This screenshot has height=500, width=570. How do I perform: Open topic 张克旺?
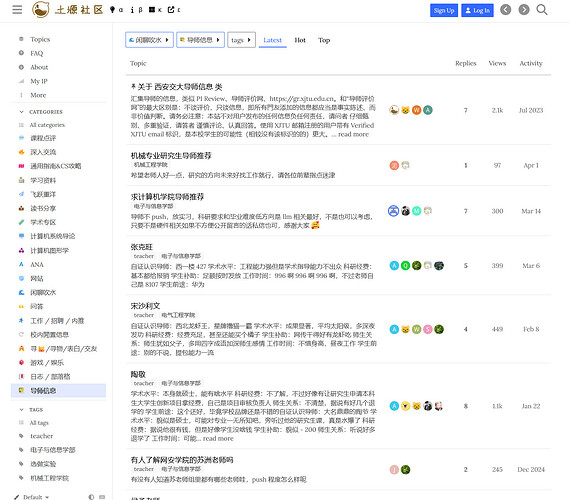click(x=141, y=247)
